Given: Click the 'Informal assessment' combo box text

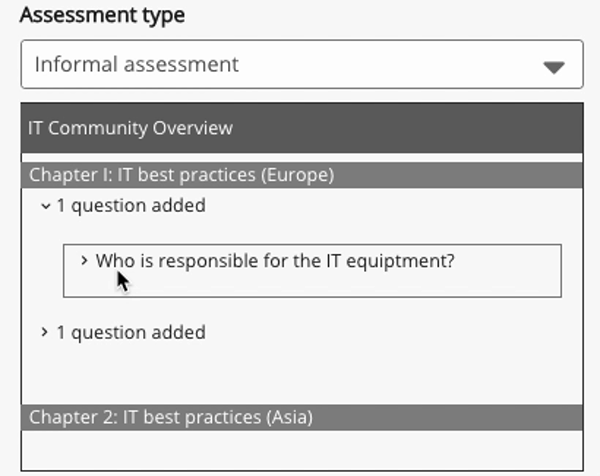Looking at the screenshot, I should 137,65.
